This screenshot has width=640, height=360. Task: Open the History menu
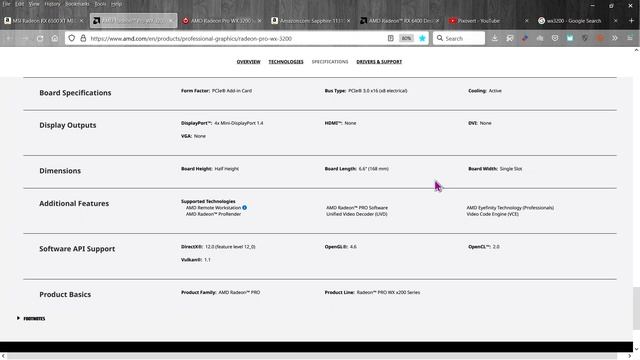52,4
